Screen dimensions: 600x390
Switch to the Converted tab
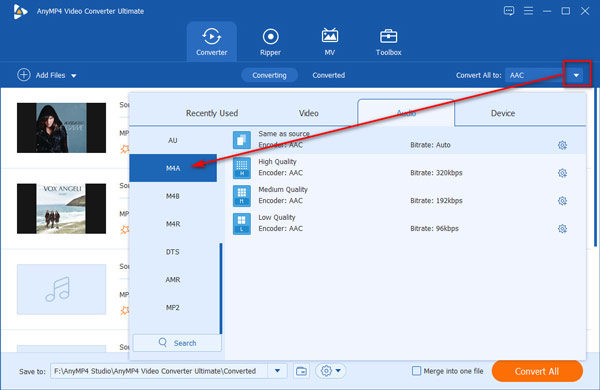point(329,75)
